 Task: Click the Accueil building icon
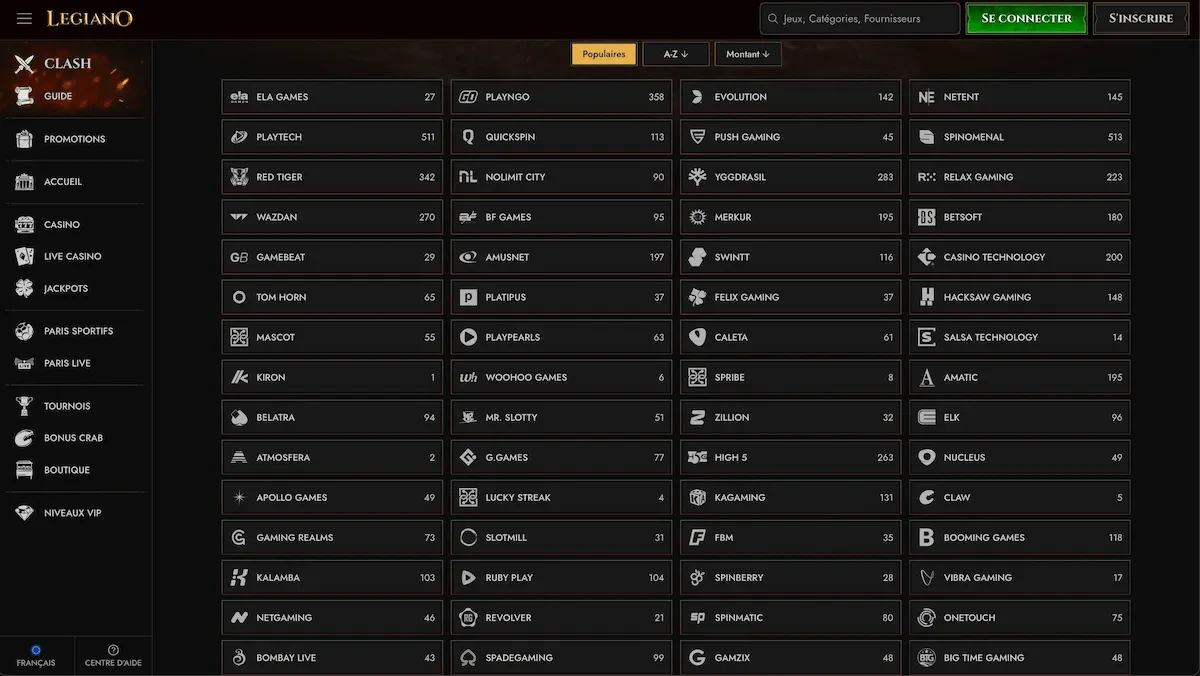(x=25, y=182)
